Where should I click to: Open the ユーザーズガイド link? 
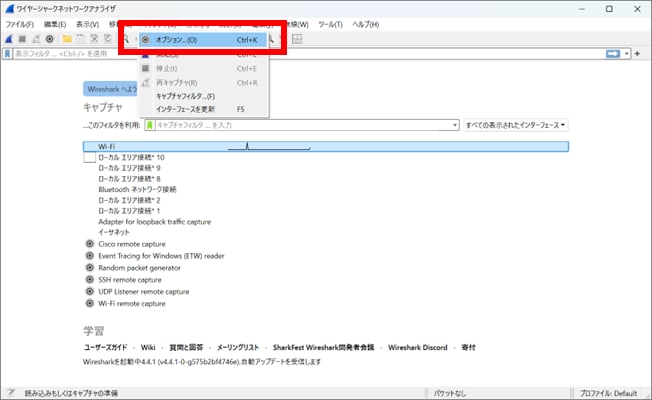[105, 347]
